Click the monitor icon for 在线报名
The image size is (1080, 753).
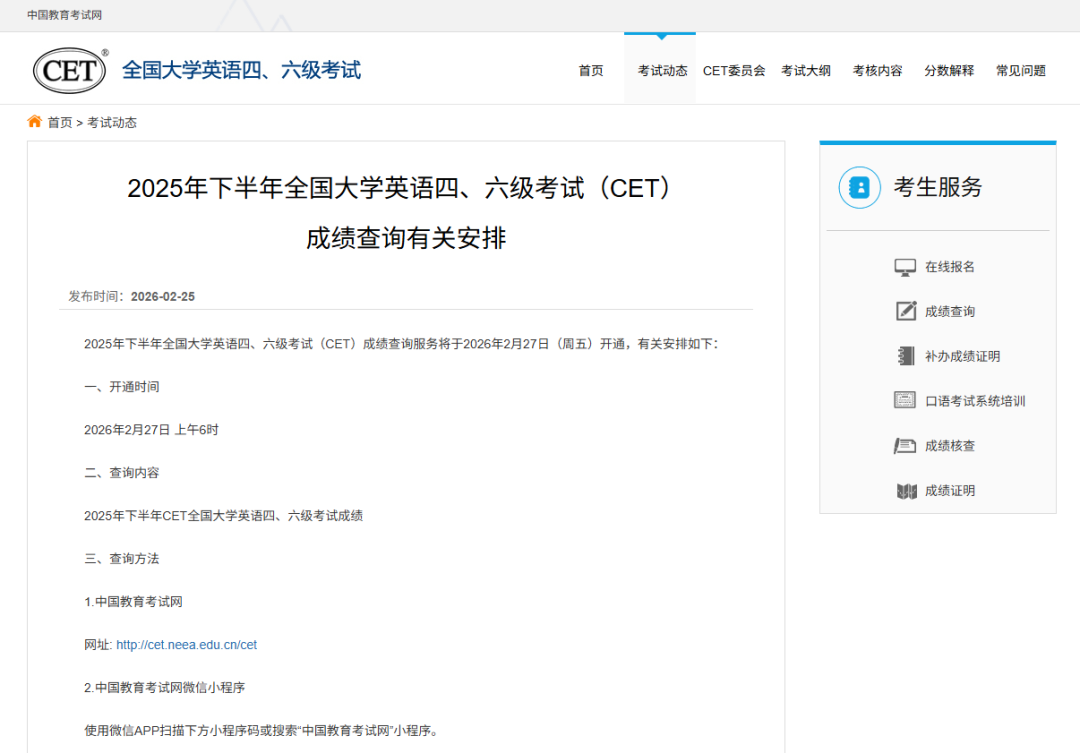905,267
